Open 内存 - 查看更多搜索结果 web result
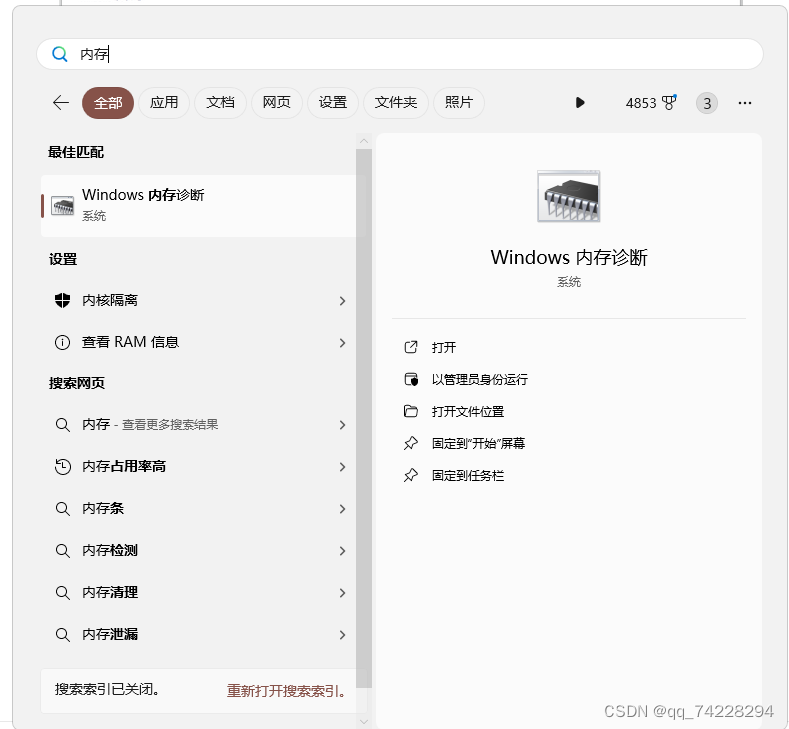 click(x=200, y=425)
